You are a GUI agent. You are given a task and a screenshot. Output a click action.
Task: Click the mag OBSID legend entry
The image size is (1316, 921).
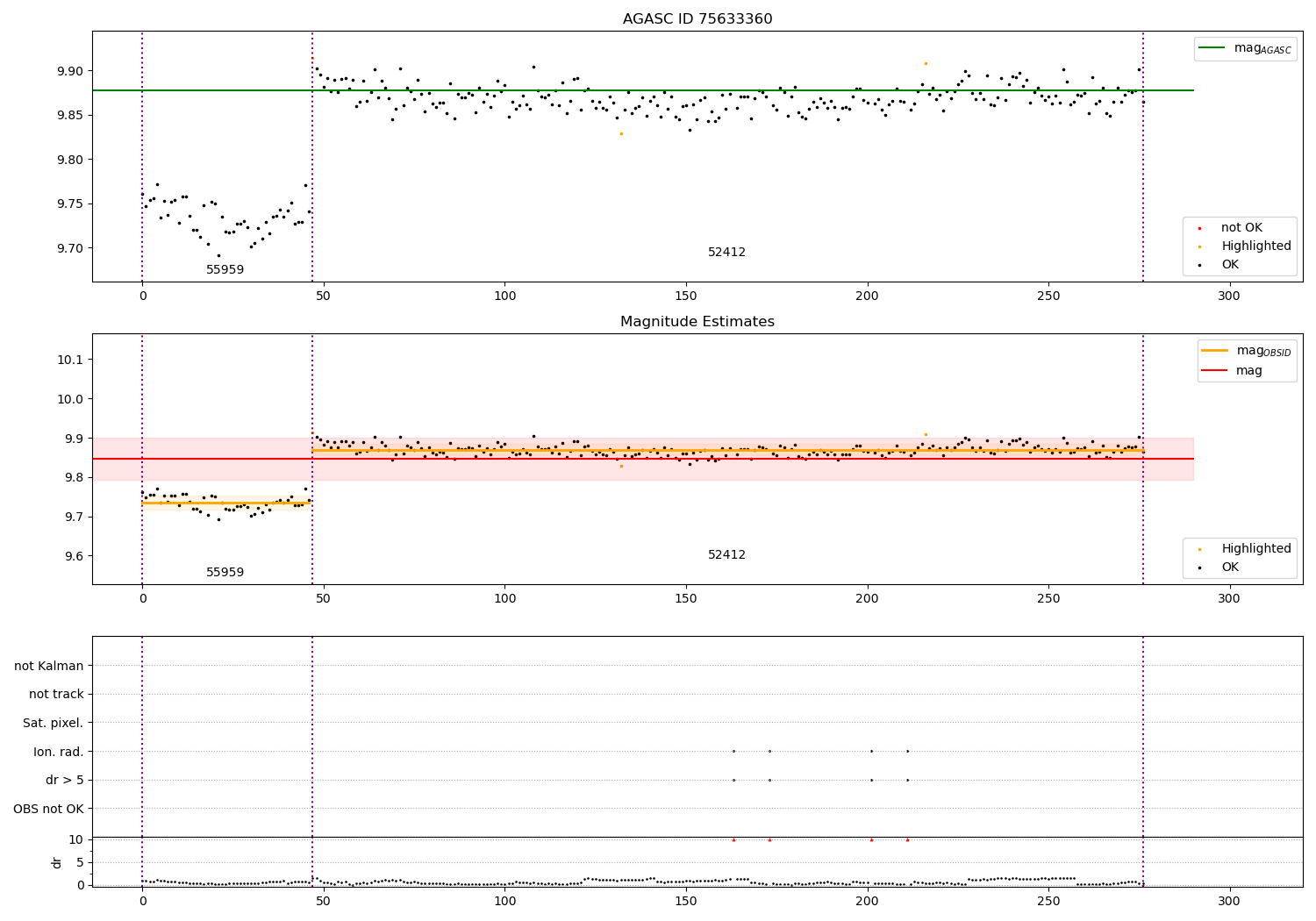point(1248,351)
